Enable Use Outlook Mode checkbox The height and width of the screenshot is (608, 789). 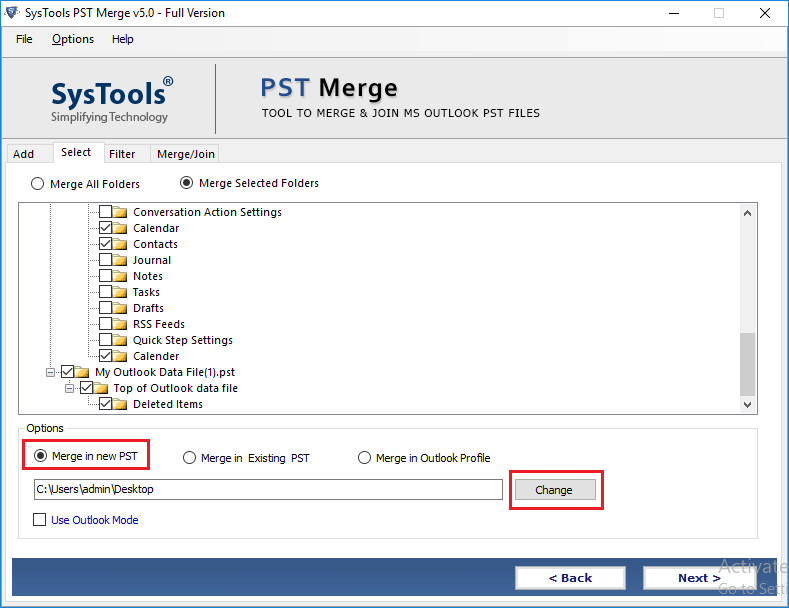coord(39,519)
